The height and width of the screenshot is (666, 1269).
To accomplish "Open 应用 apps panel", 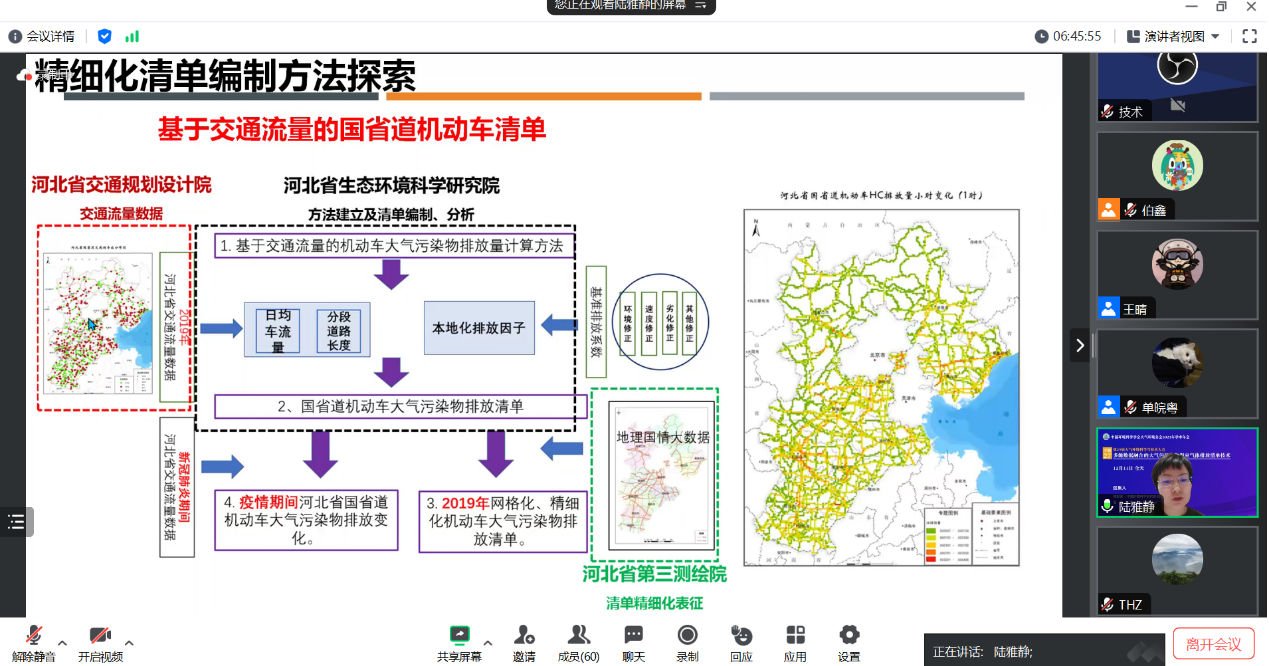I will [795, 643].
